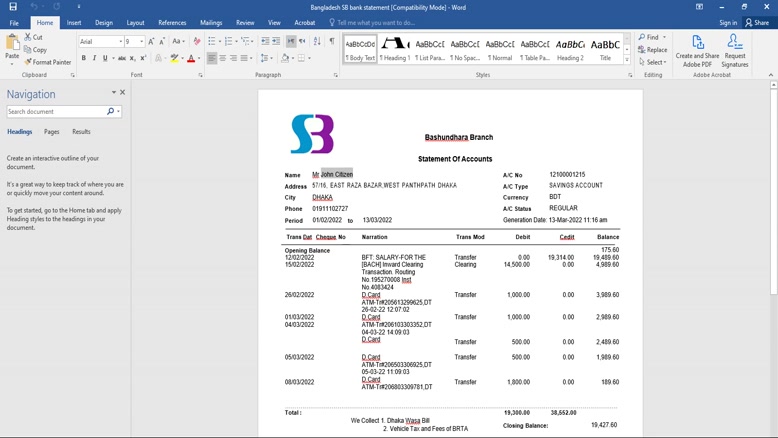This screenshot has height=438, width=778.
Task: Click the Replace button
Action: coord(653,50)
